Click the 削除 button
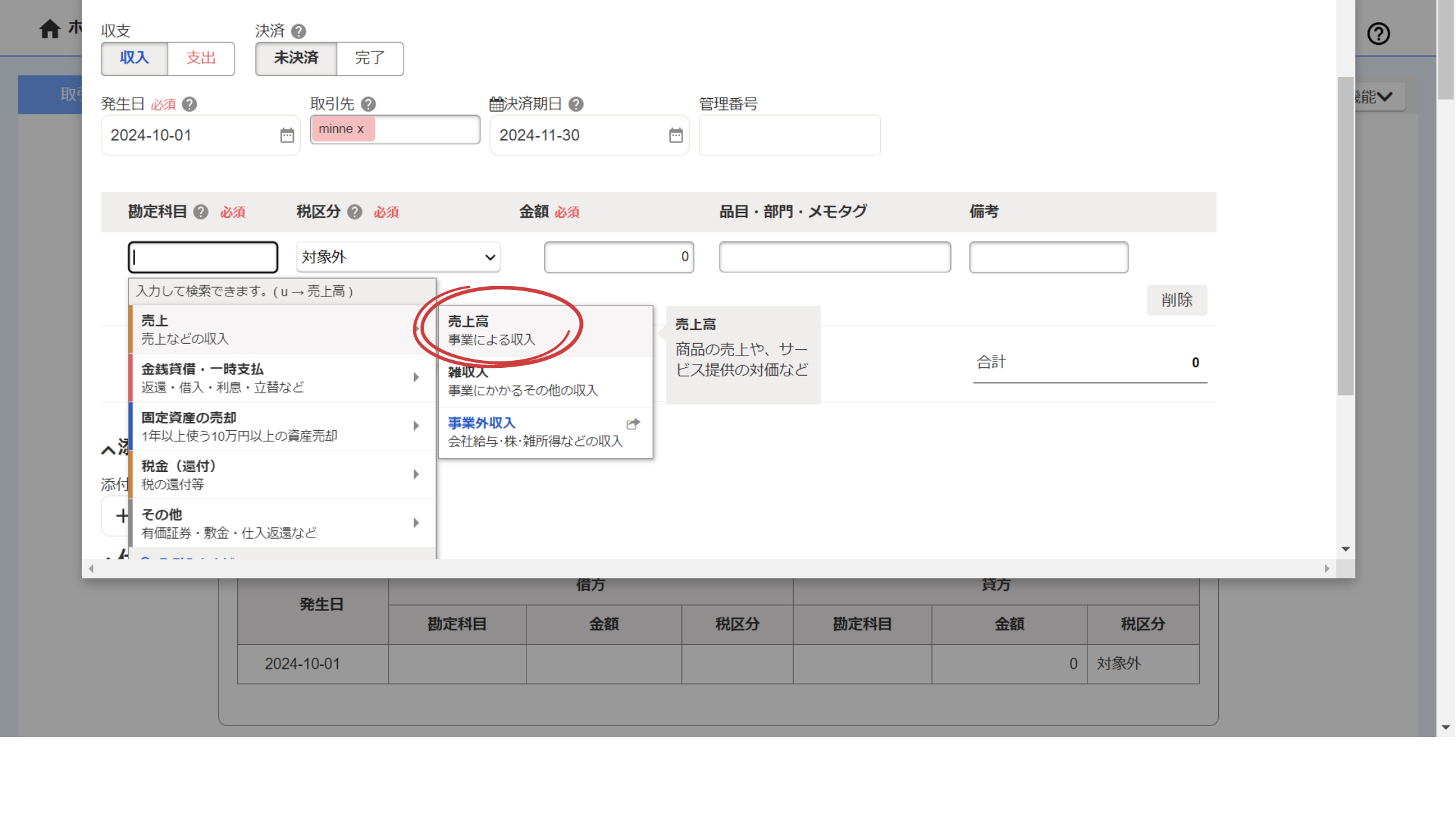Screen dimensions: 1456x819 1176,300
